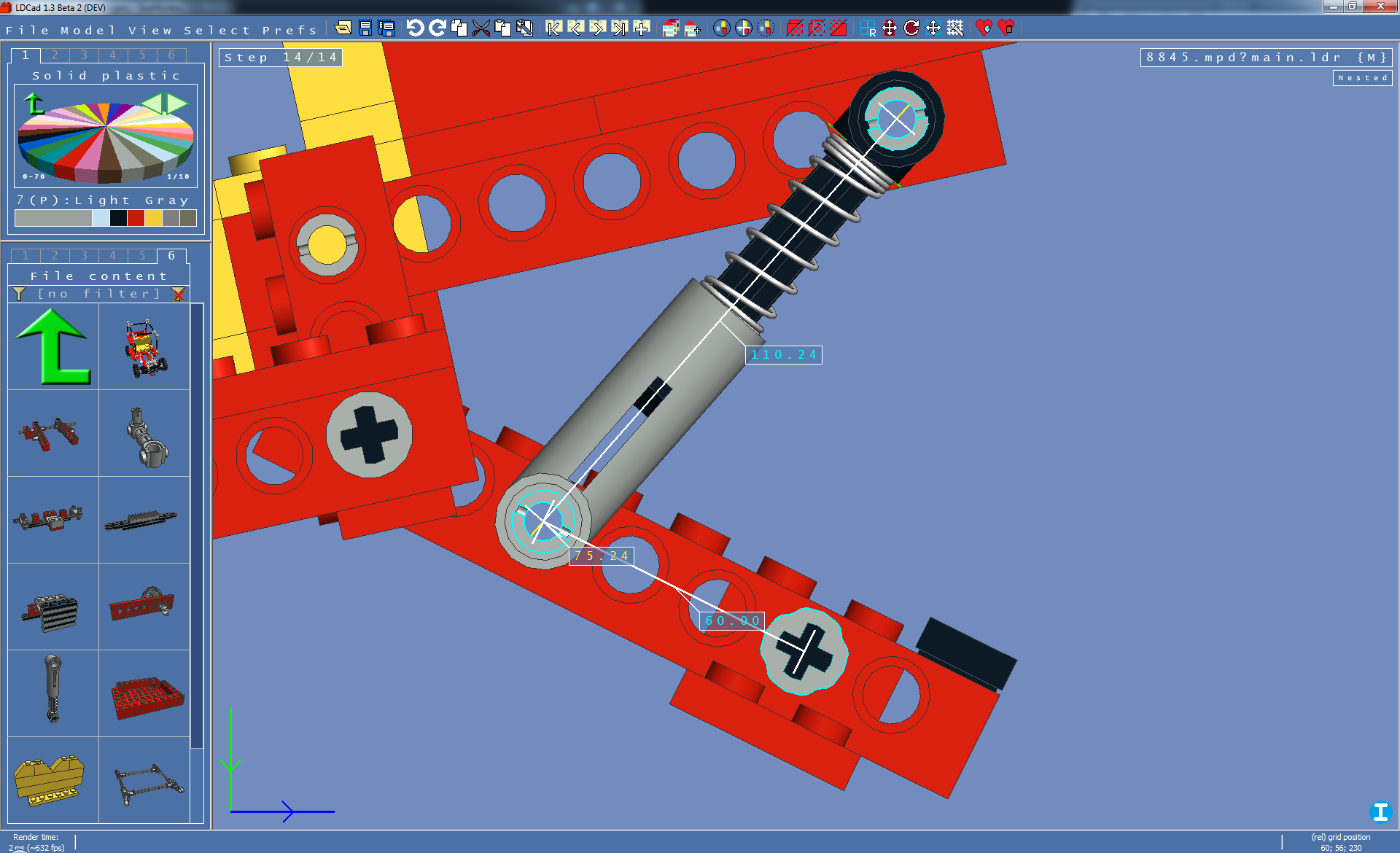
Task: Click the submodels house icon
Action: pyautogui.click(x=670, y=28)
